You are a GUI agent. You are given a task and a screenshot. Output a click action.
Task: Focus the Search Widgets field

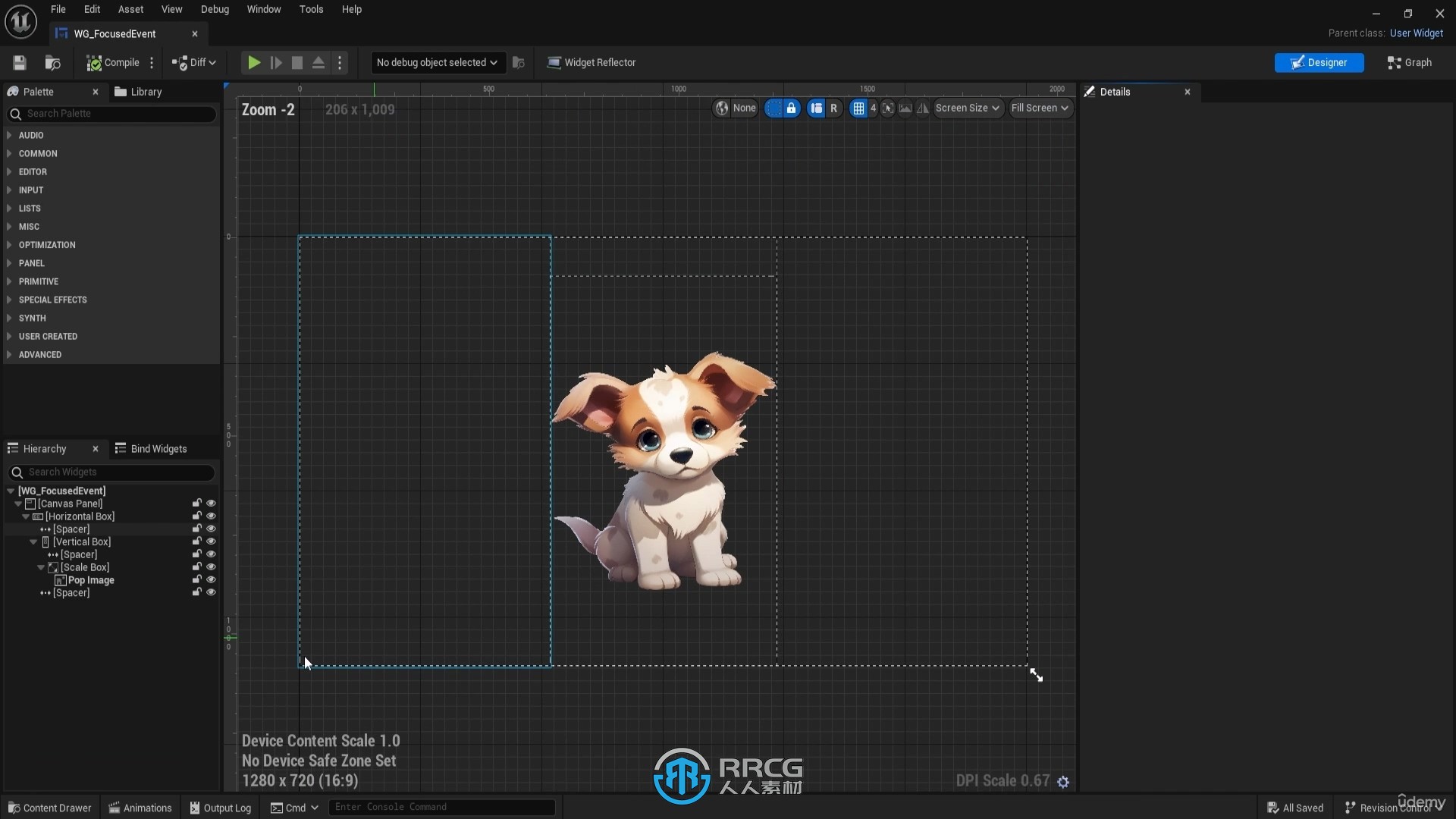click(x=112, y=472)
